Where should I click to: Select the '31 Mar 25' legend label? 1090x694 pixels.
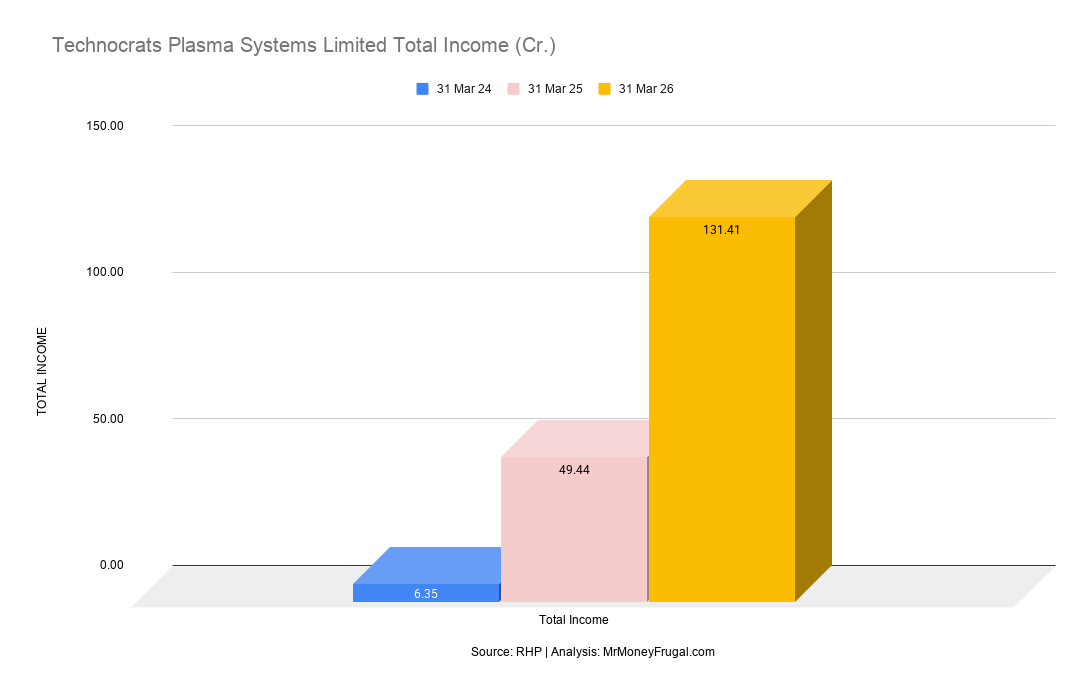(x=555, y=89)
